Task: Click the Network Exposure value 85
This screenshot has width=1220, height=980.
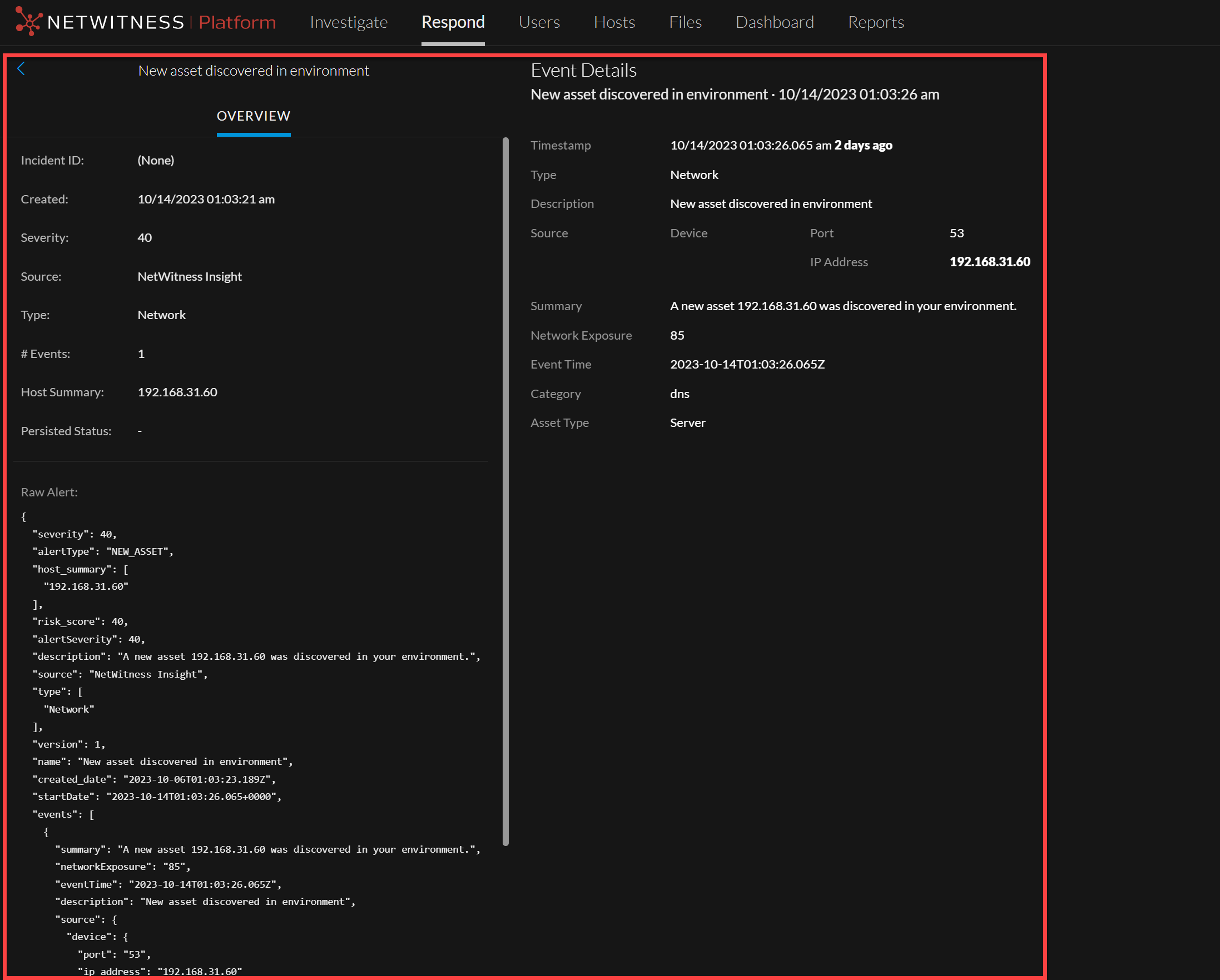Action: pyautogui.click(x=677, y=336)
